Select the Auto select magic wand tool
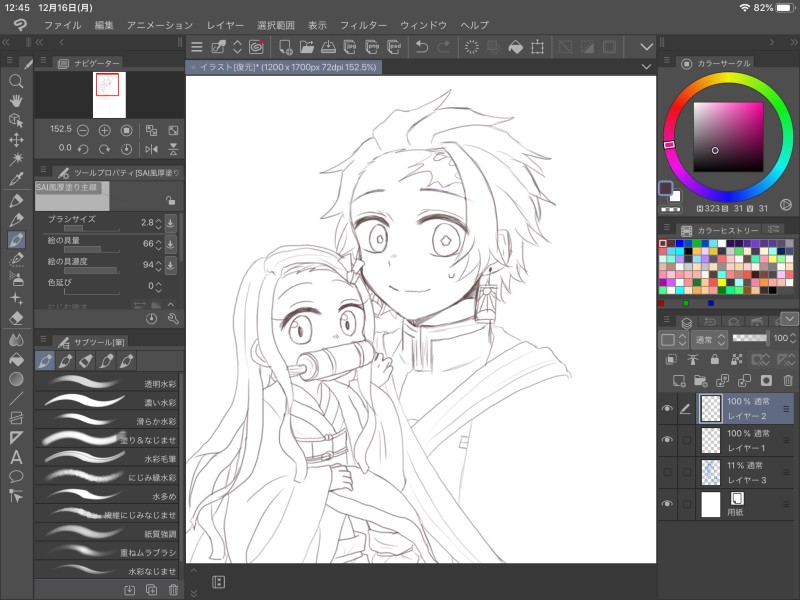800x600 pixels. tap(16, 159)
